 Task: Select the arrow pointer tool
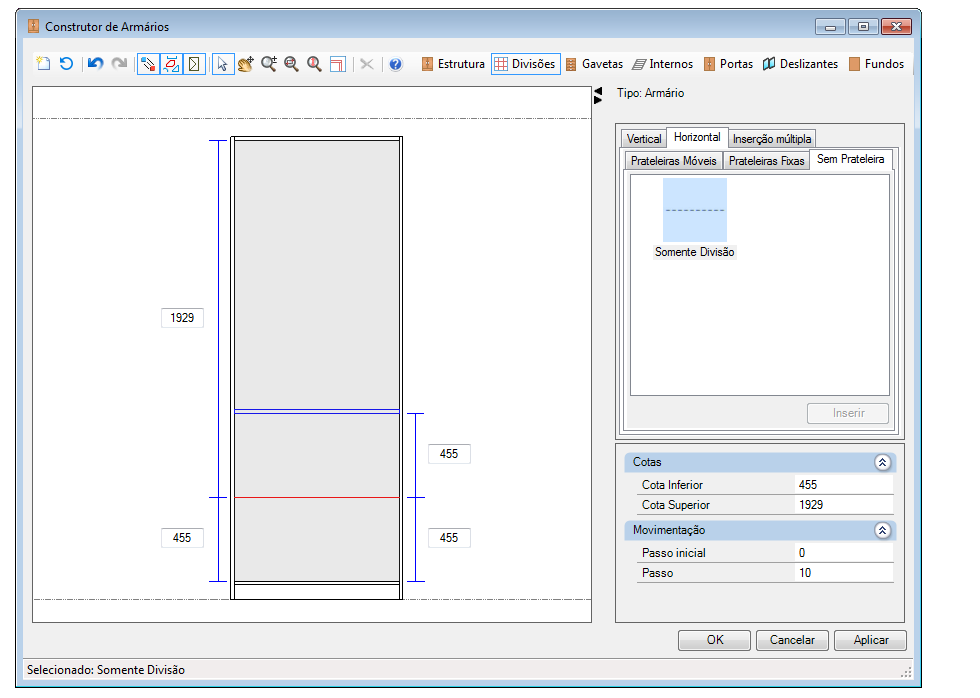pos(222,64)
